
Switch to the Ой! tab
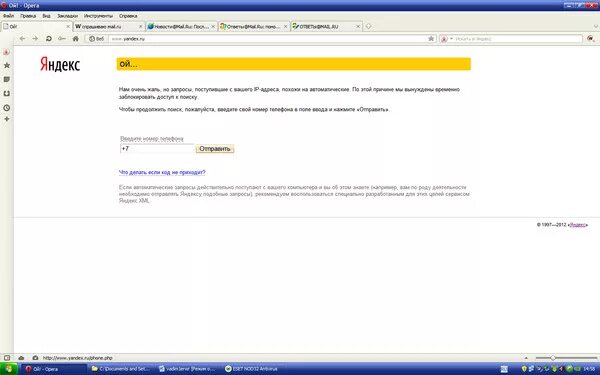(36, 26)
